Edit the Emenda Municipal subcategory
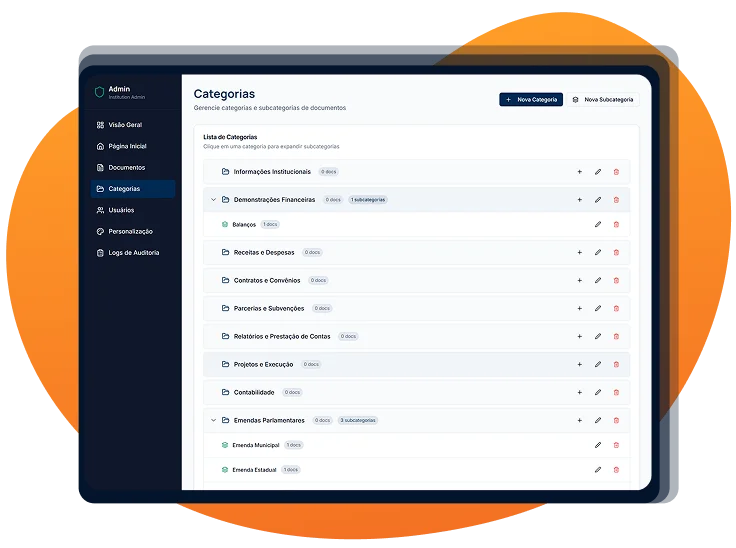The height and width of the screenshot is (548, 736). click(x=598, y=445)
